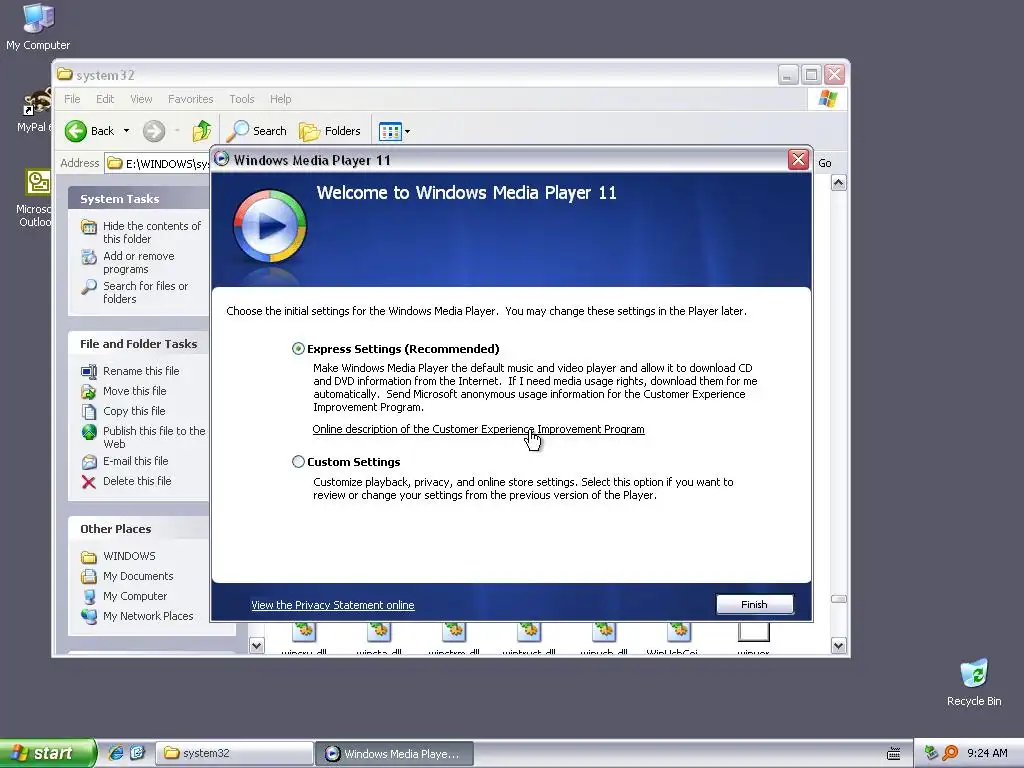Click the Back arrow icon in system32 window
The height and width of the screenshot is (768, 1024).
76,131
